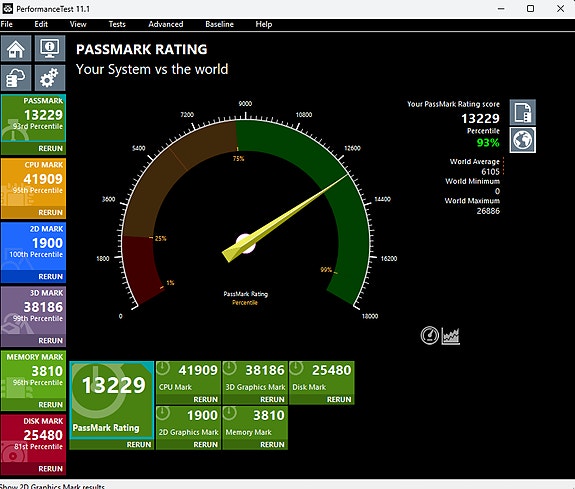Screen dimensions: 575x489
Task: Click the cloud upload baseline icon
Action: [16, 78]
